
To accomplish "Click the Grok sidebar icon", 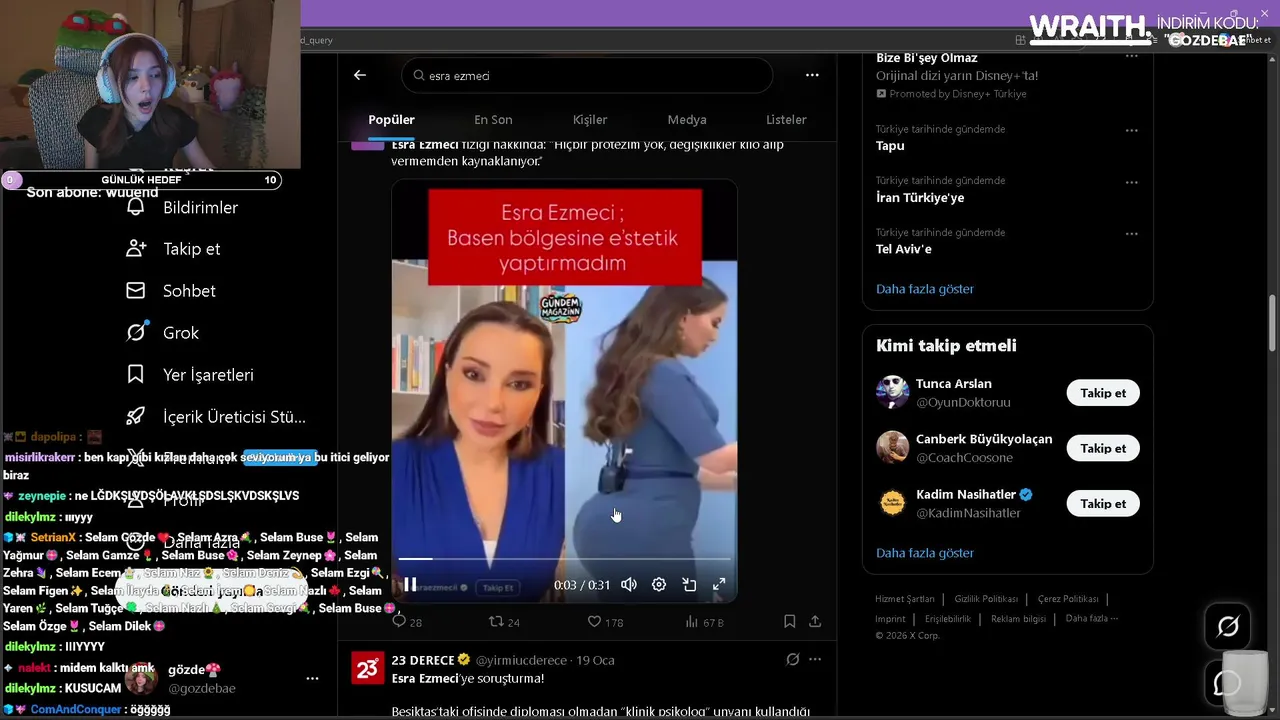I will point(136,333).
